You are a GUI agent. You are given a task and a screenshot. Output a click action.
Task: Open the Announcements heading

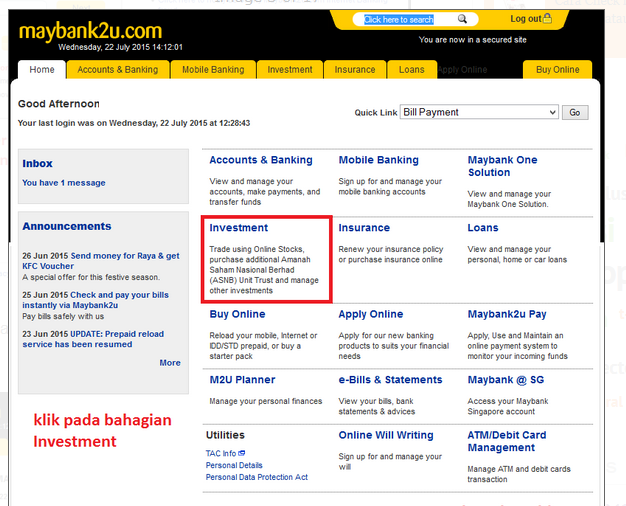tap(67, 226)
